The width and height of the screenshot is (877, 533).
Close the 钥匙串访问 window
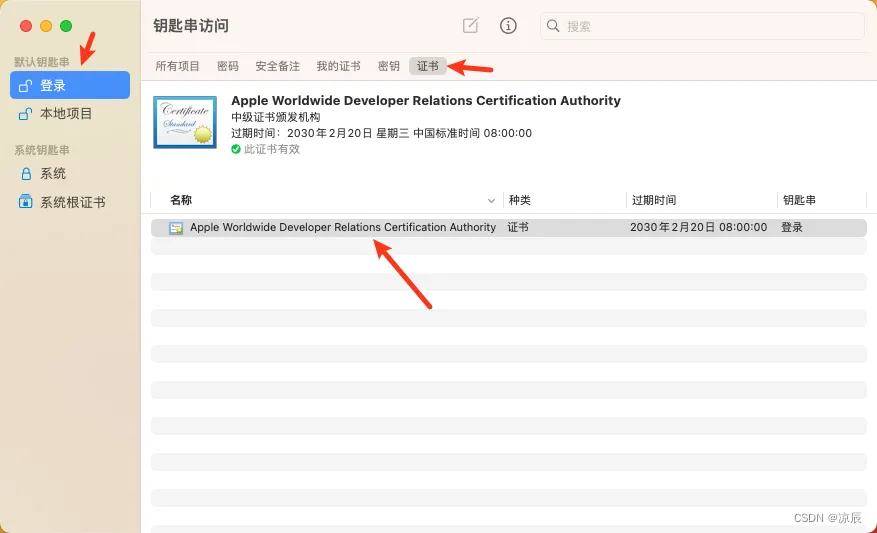pyautogui.click(x=26, y=26)
